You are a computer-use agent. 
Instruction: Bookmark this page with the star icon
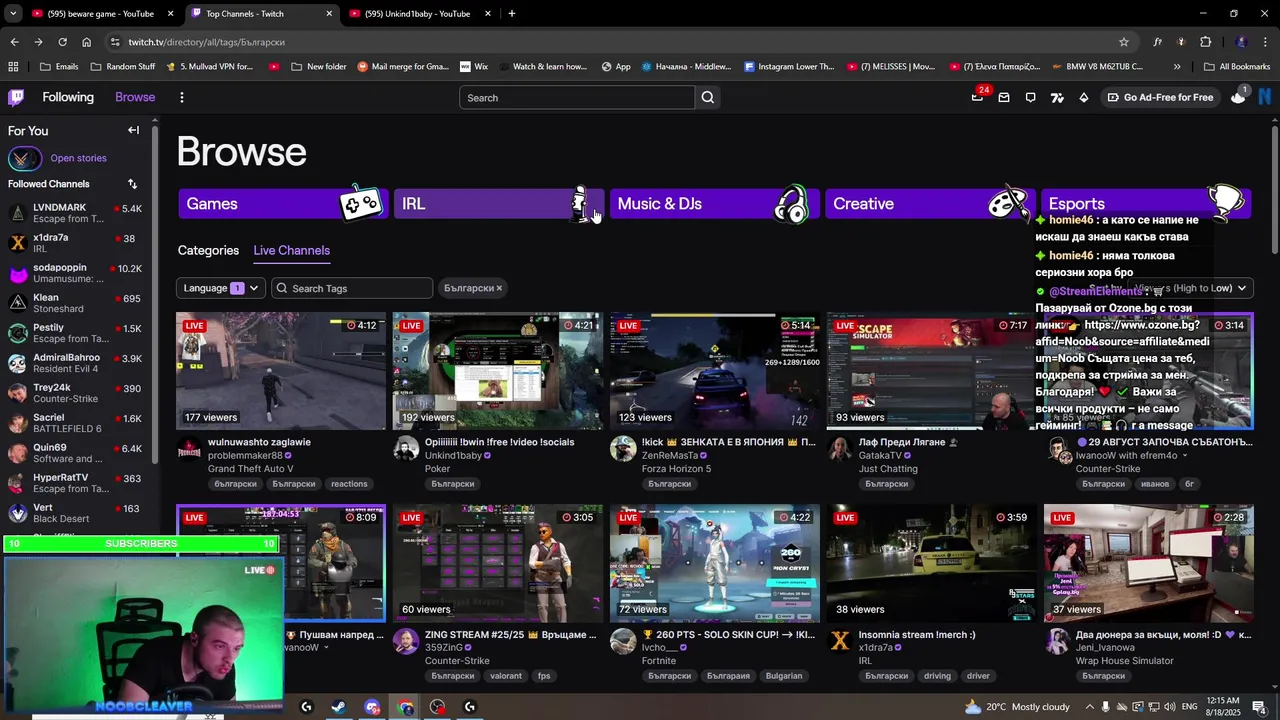click(1124, 42)
